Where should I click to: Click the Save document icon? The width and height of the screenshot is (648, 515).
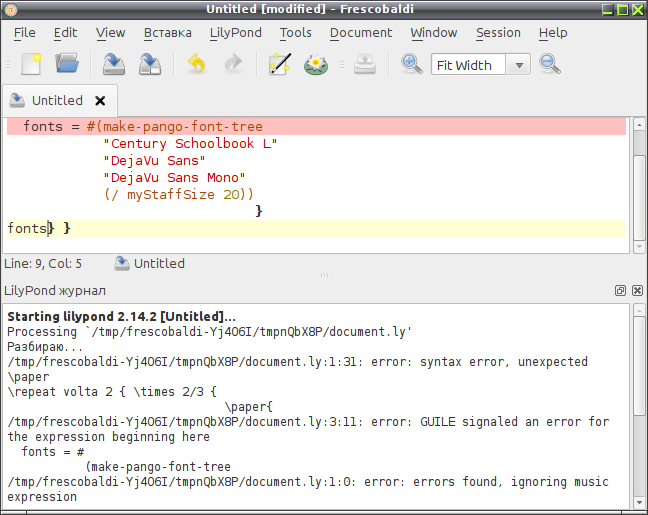tap(114, 64)
